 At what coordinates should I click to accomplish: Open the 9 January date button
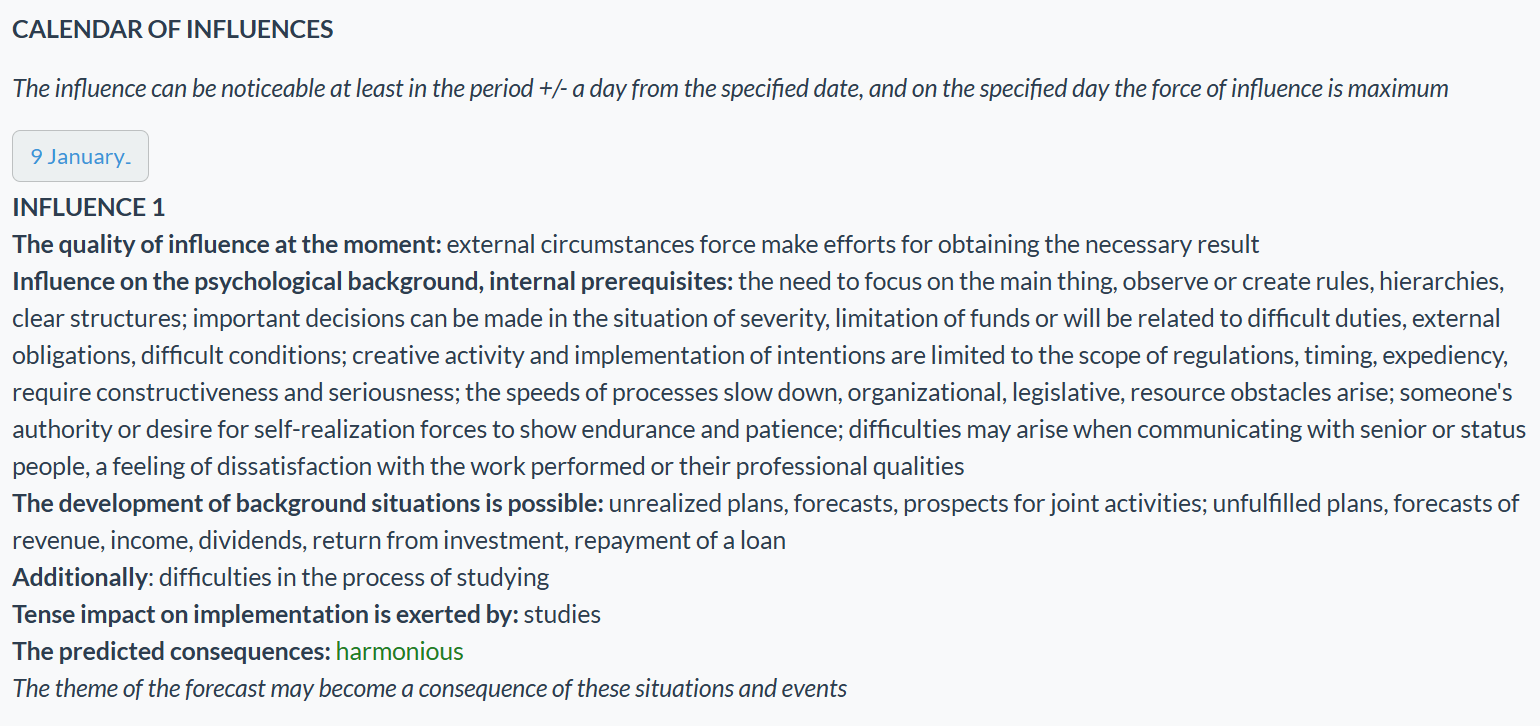coord(80,157)
